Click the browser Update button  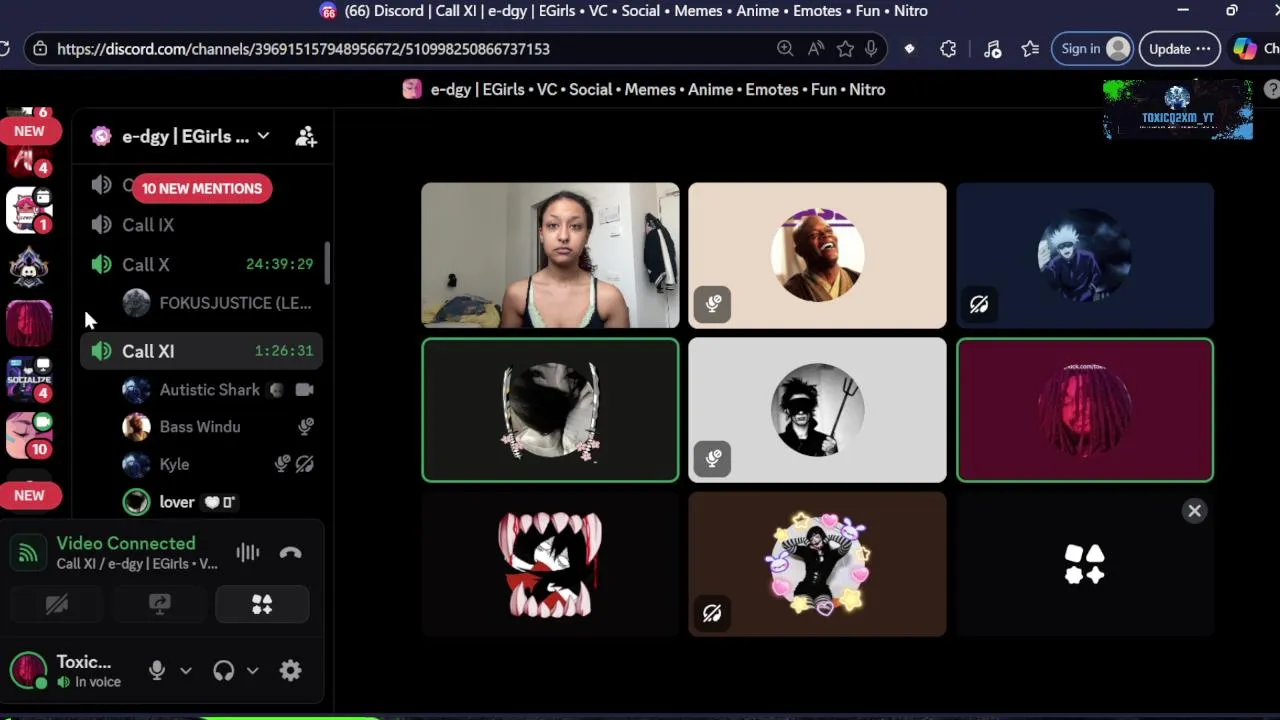point(1180,49)
